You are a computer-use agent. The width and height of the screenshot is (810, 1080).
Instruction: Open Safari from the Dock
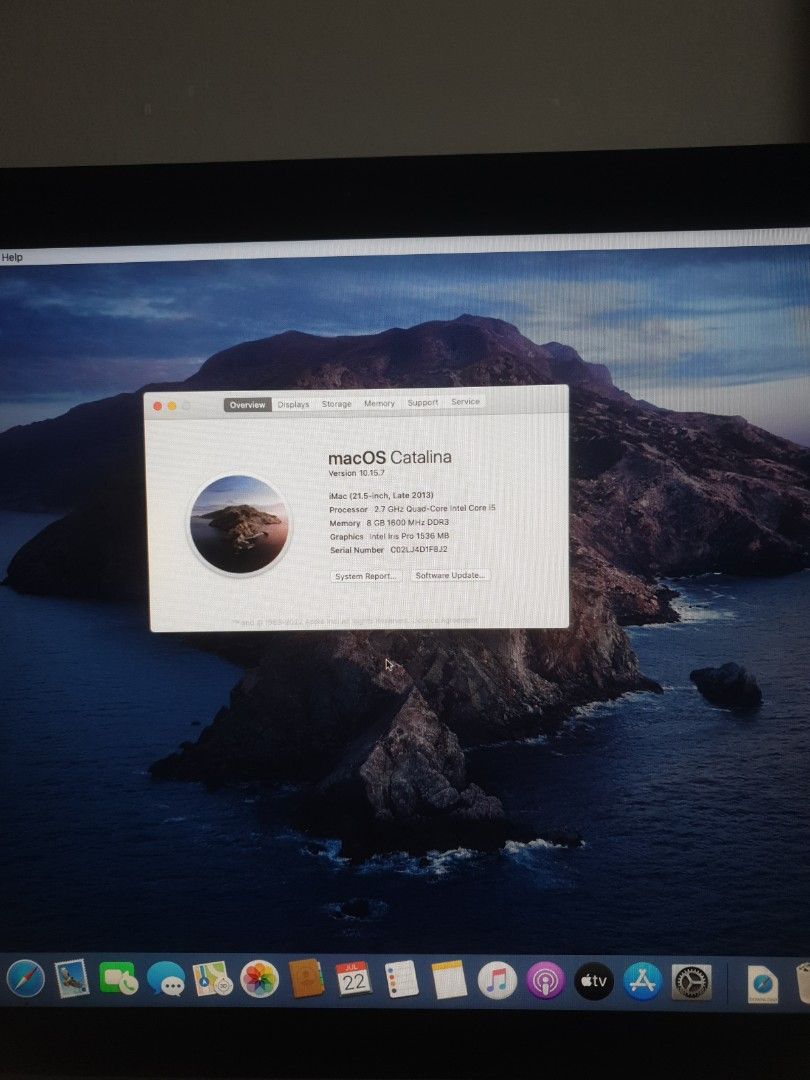(x=25, y=978)
